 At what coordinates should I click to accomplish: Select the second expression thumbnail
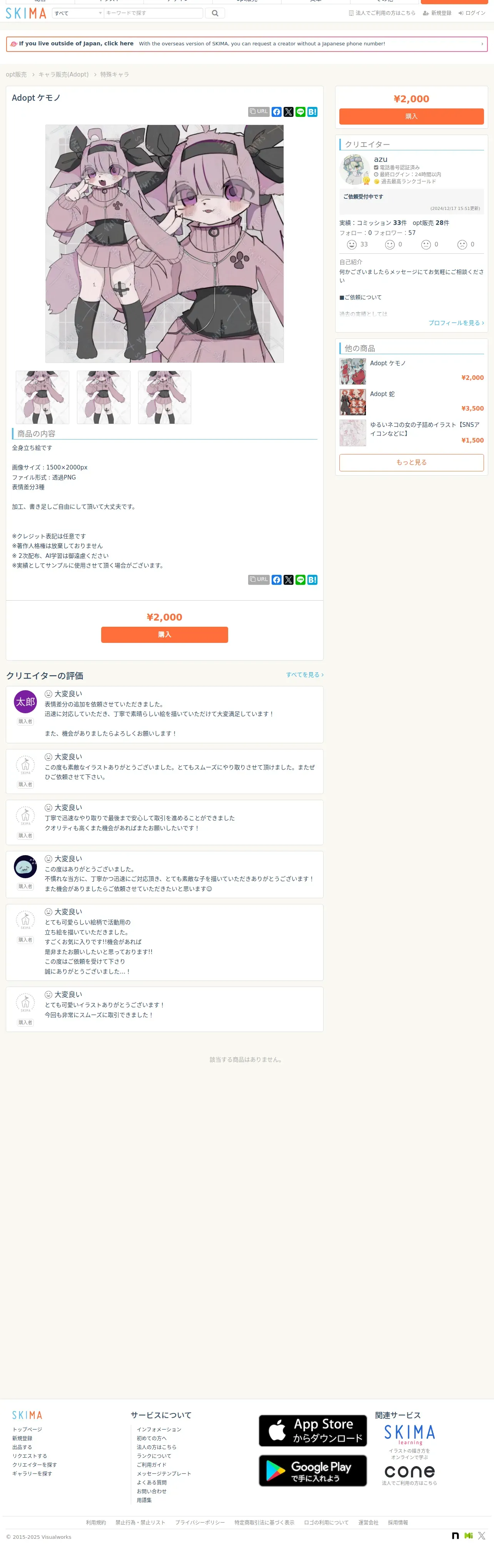103,398
